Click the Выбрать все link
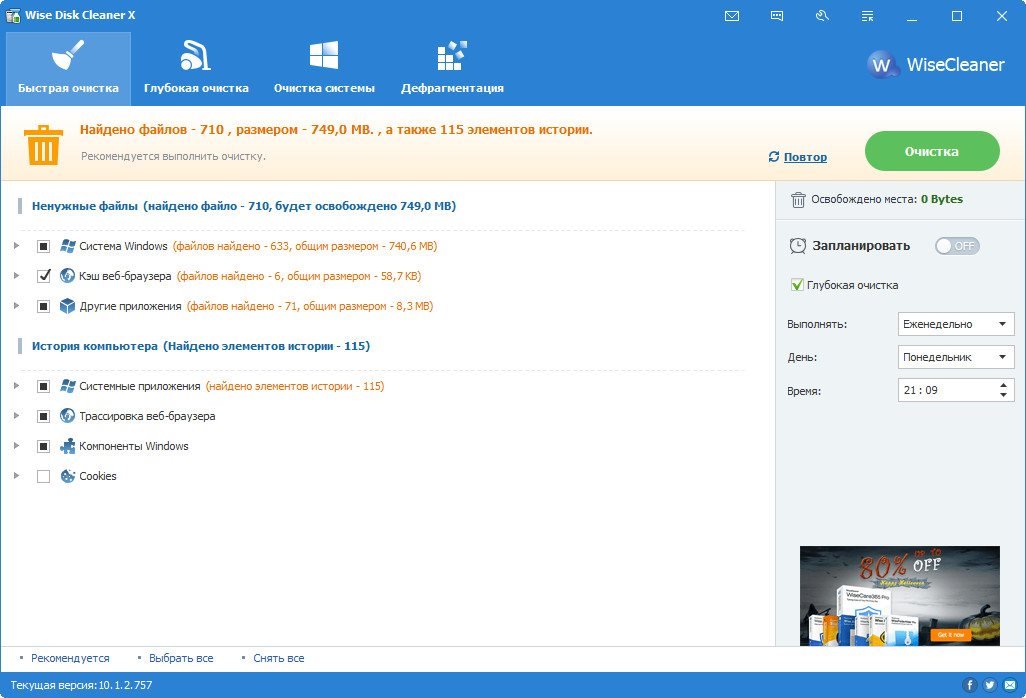1026x698 pixels. [x=181, y=658]
